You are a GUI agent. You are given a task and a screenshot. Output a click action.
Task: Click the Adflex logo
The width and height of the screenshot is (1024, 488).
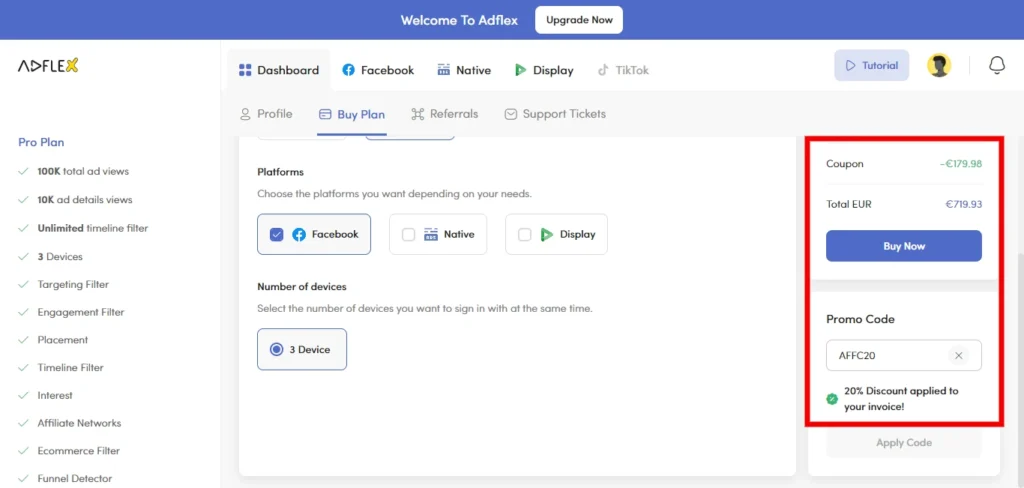pos(48,65)
